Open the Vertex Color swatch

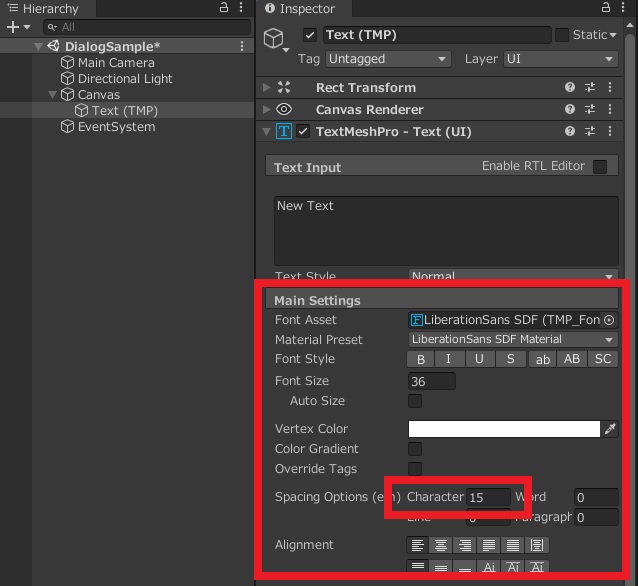click(x=504, y=429)
